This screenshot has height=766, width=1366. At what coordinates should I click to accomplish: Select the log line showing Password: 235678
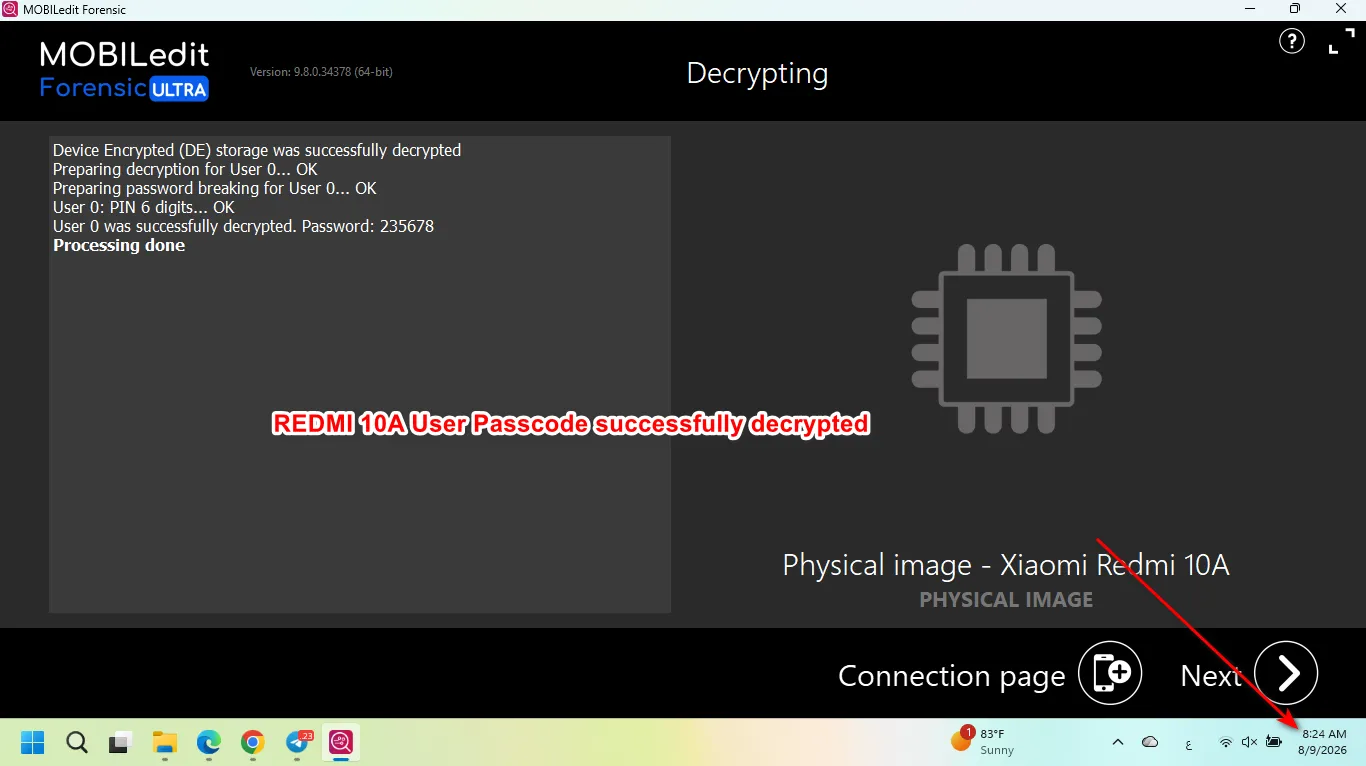click(x=243, y=226)
